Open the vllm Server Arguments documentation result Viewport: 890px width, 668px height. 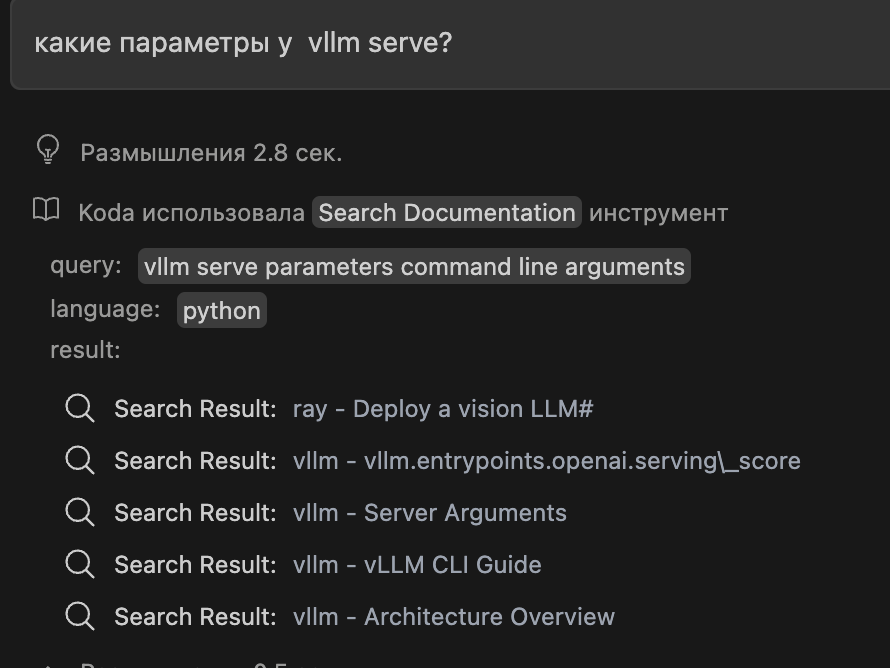429,512
